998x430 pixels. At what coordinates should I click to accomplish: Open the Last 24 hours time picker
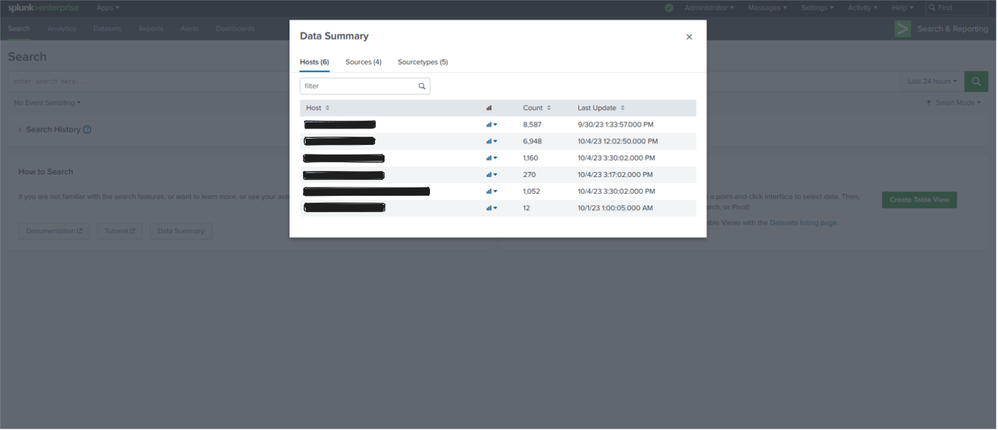point(931,81)
